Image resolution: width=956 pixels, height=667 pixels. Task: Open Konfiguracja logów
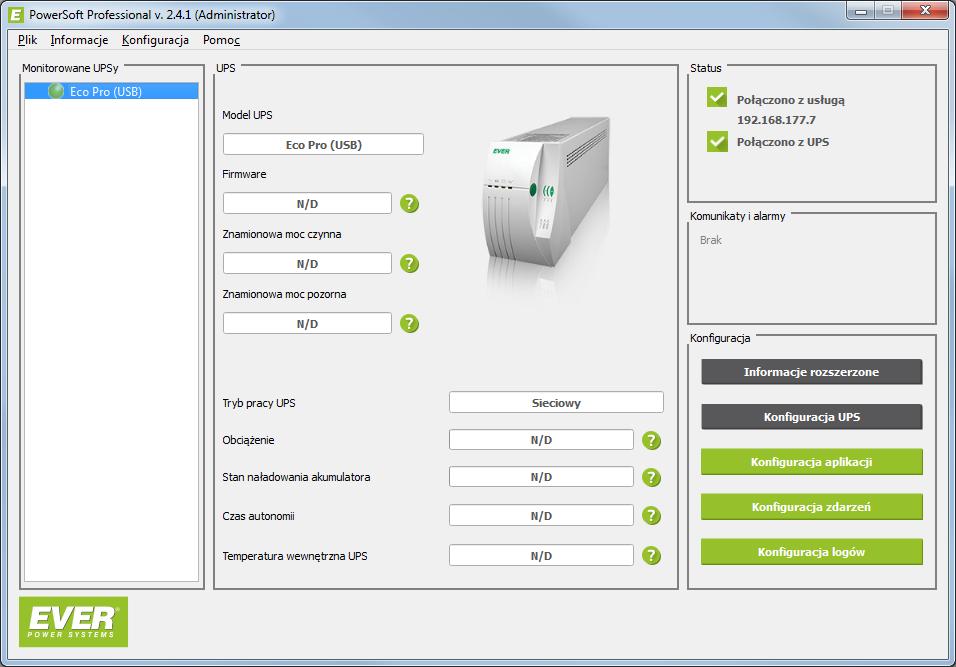click(812, 552)
